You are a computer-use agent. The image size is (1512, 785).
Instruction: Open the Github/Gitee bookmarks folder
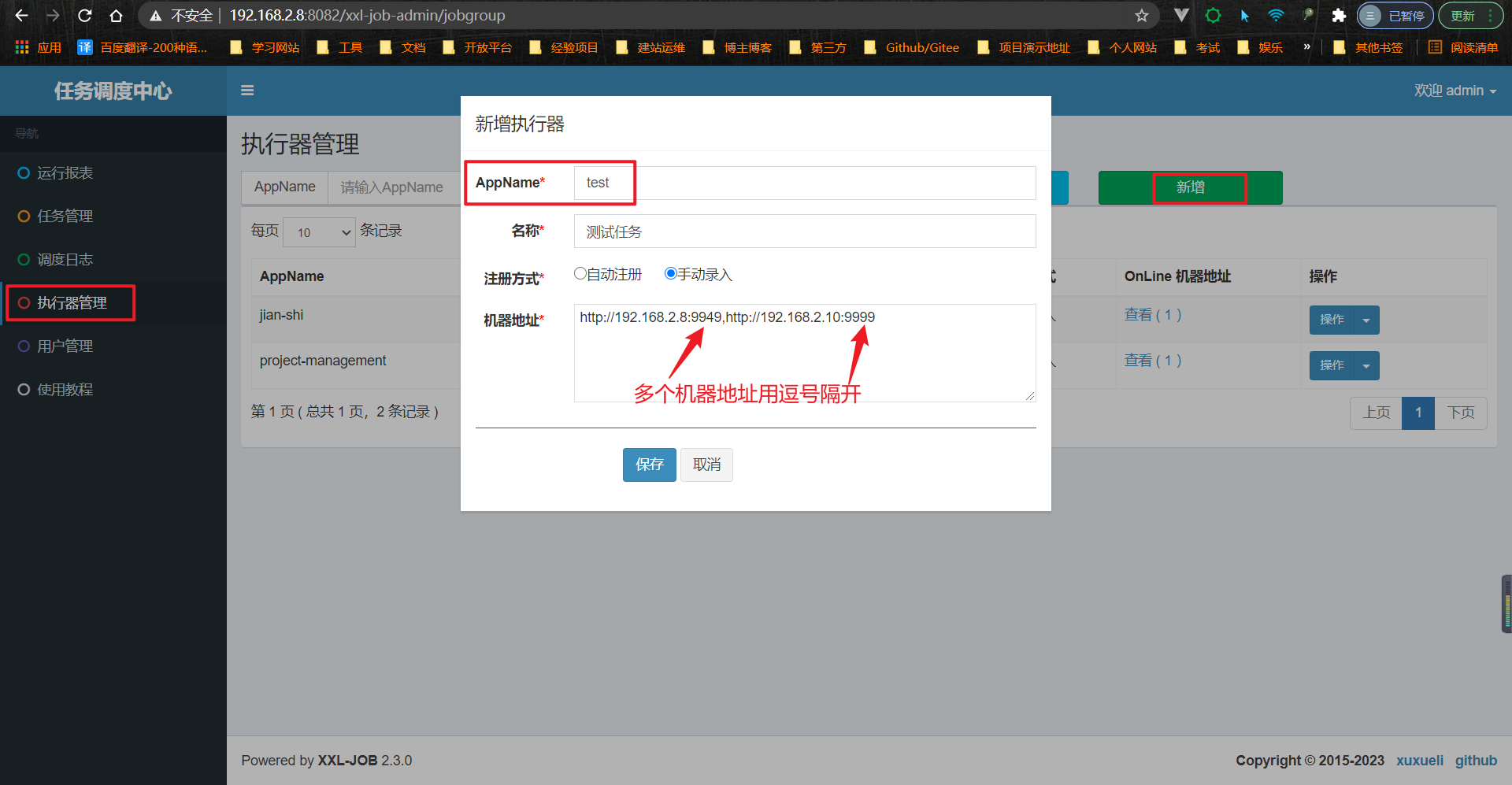tap(911, 47)
